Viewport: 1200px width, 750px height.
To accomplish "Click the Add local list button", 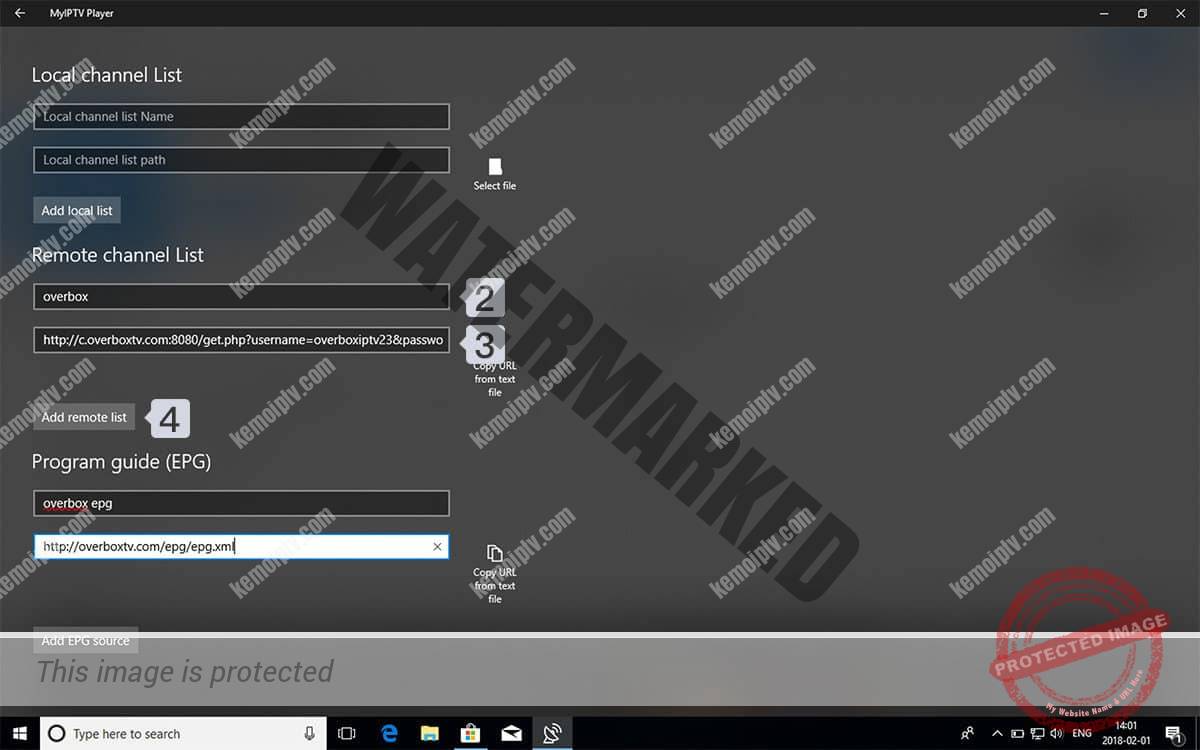I will 77,211.
